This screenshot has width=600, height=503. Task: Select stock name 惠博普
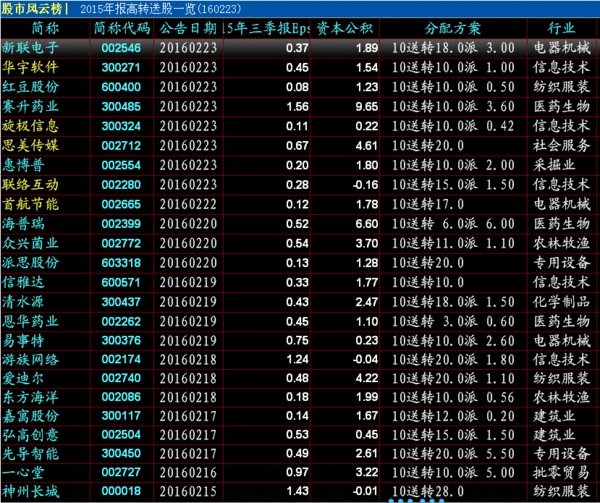[23, 165]
